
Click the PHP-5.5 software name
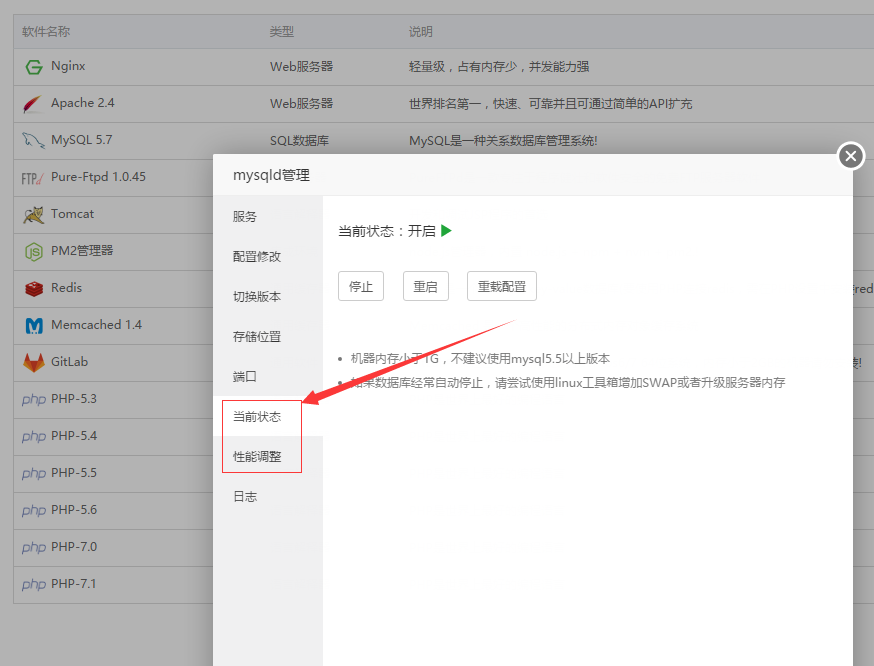pyautogui.click(x=74, y=473)
